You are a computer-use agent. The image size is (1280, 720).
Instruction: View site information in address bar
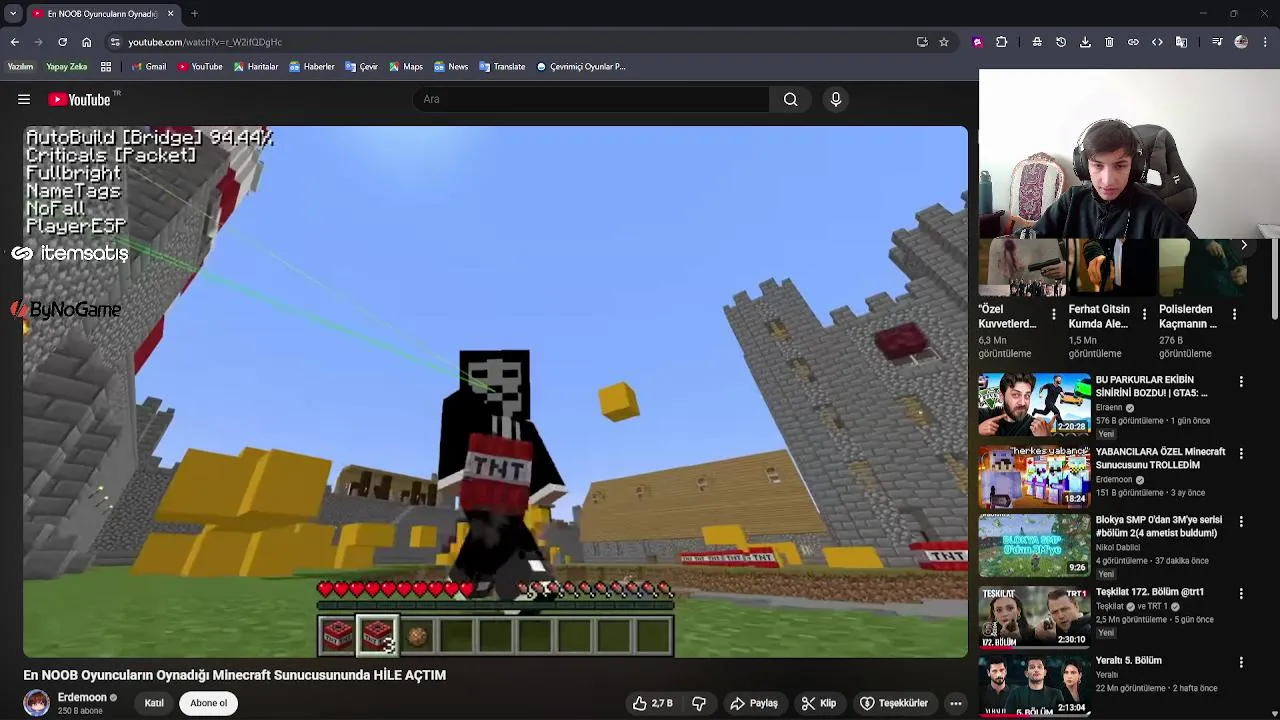click(115, 42)
